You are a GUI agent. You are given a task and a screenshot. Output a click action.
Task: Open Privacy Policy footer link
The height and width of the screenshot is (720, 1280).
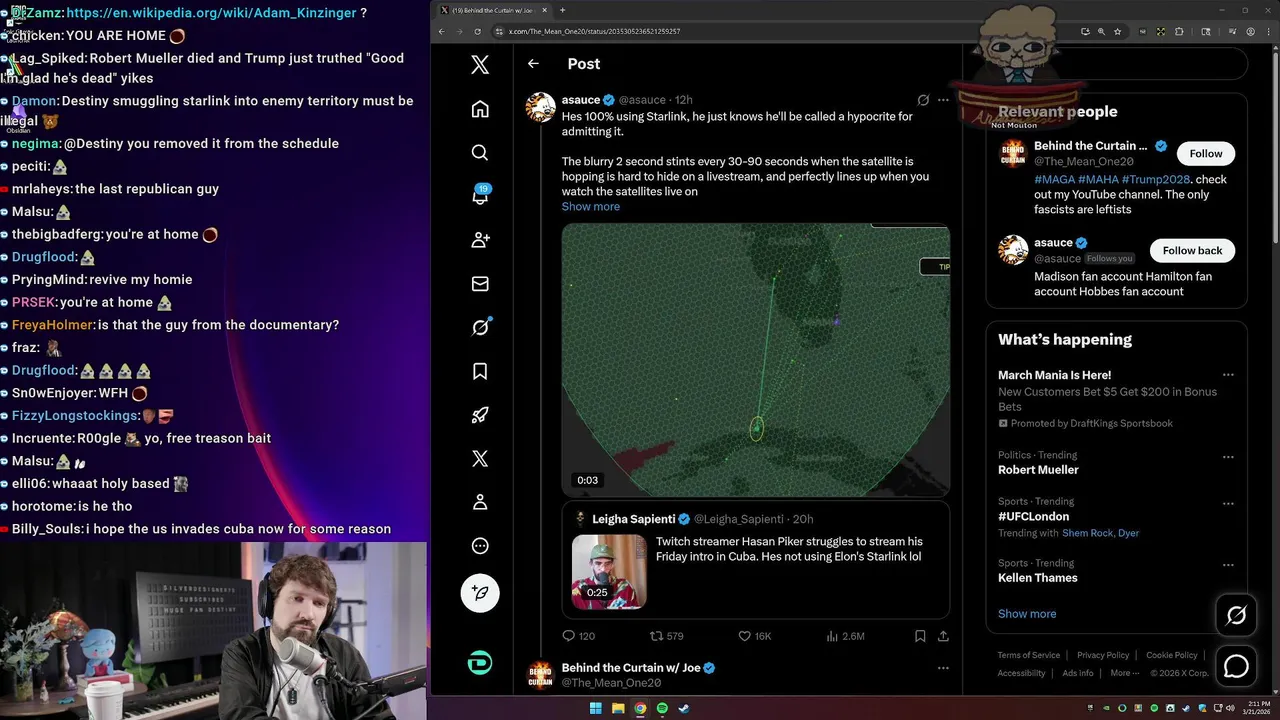pos(1103,655)
